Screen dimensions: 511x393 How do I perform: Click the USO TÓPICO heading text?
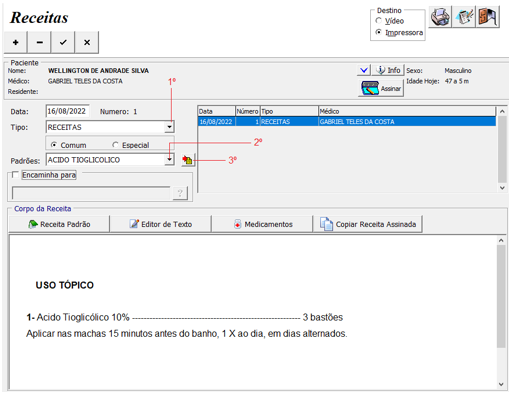65,285
